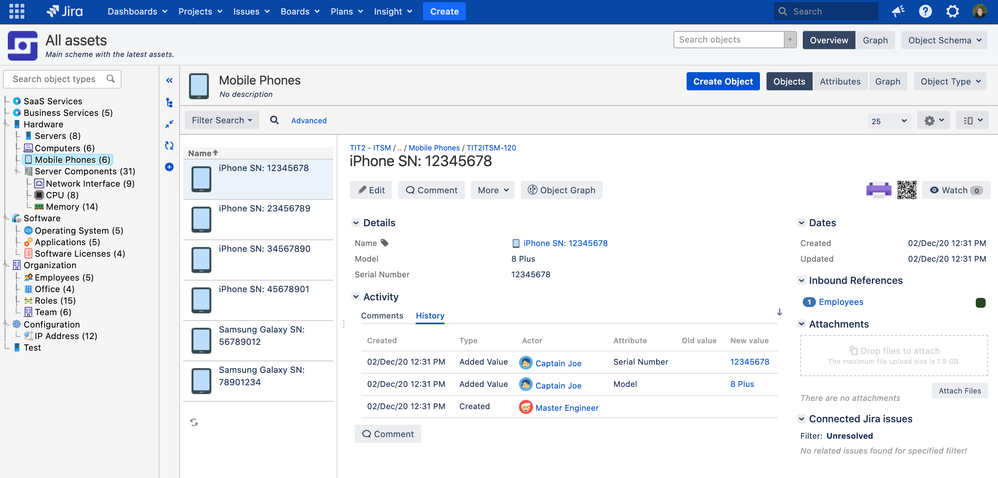Click the All assets schema logo
Screen dimensions: 998x478
(22, 45)
